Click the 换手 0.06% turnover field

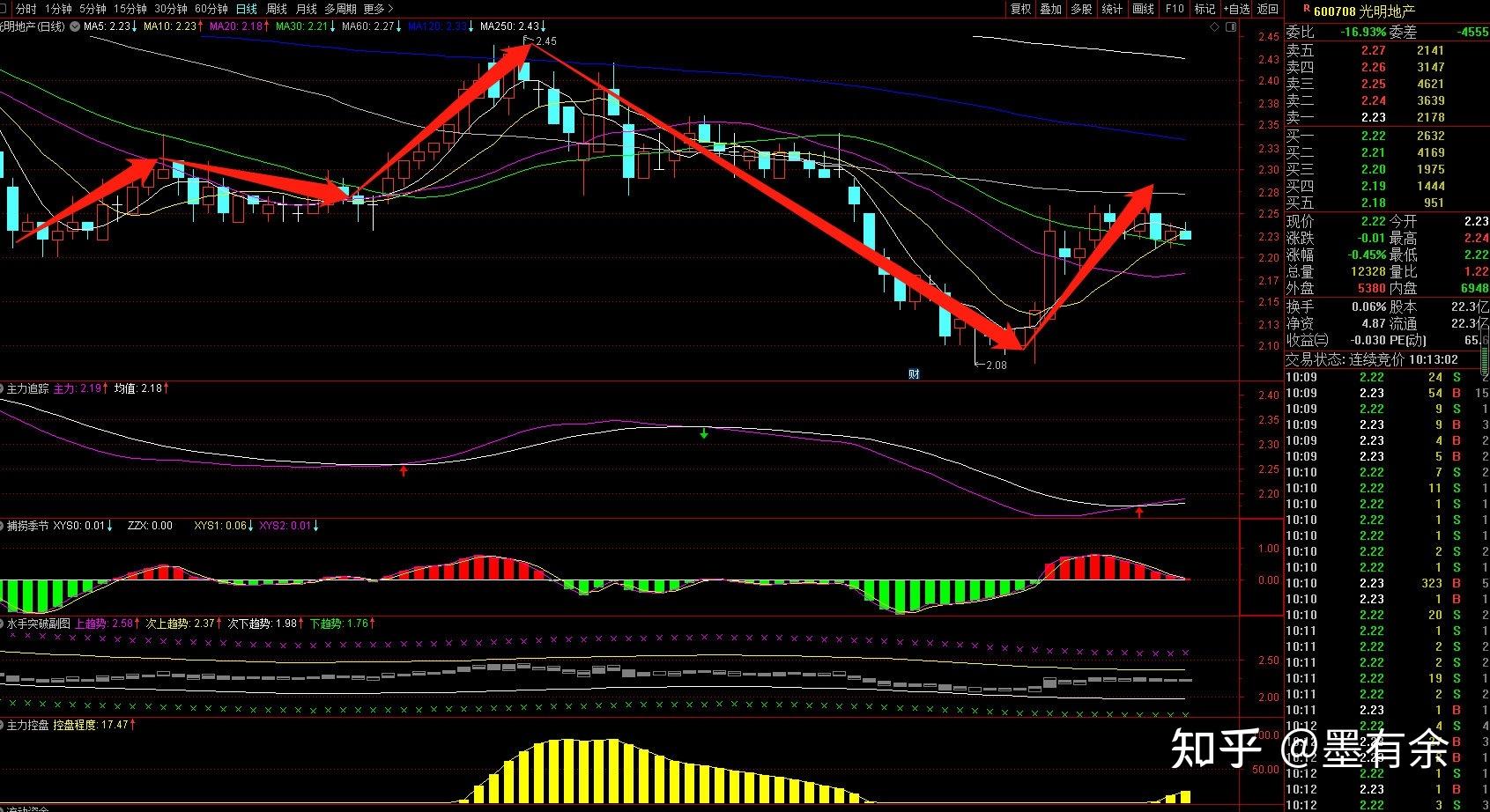(1336, 306)
